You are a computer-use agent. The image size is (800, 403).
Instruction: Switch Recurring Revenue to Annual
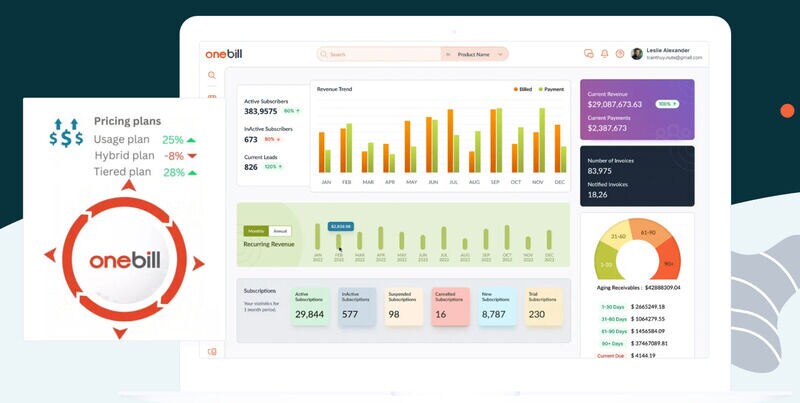(x=281, y=231)
